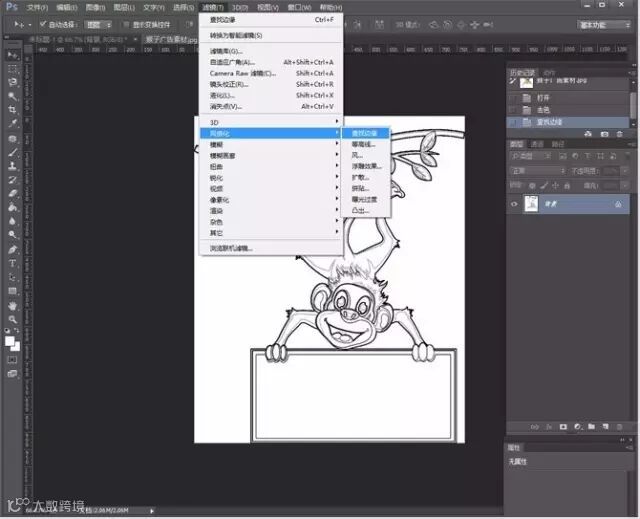Select the Pen tool
Screen dimensions: 640x519
pos(13,250)
